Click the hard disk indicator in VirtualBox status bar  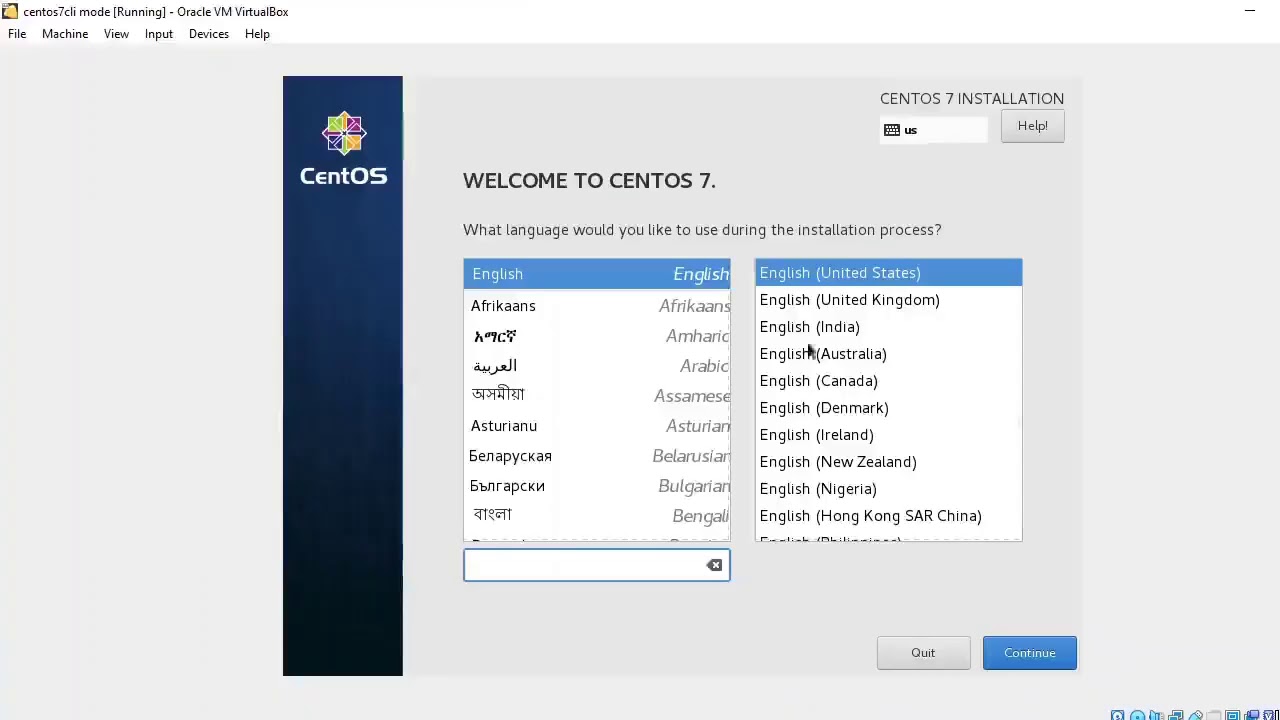1118,716
